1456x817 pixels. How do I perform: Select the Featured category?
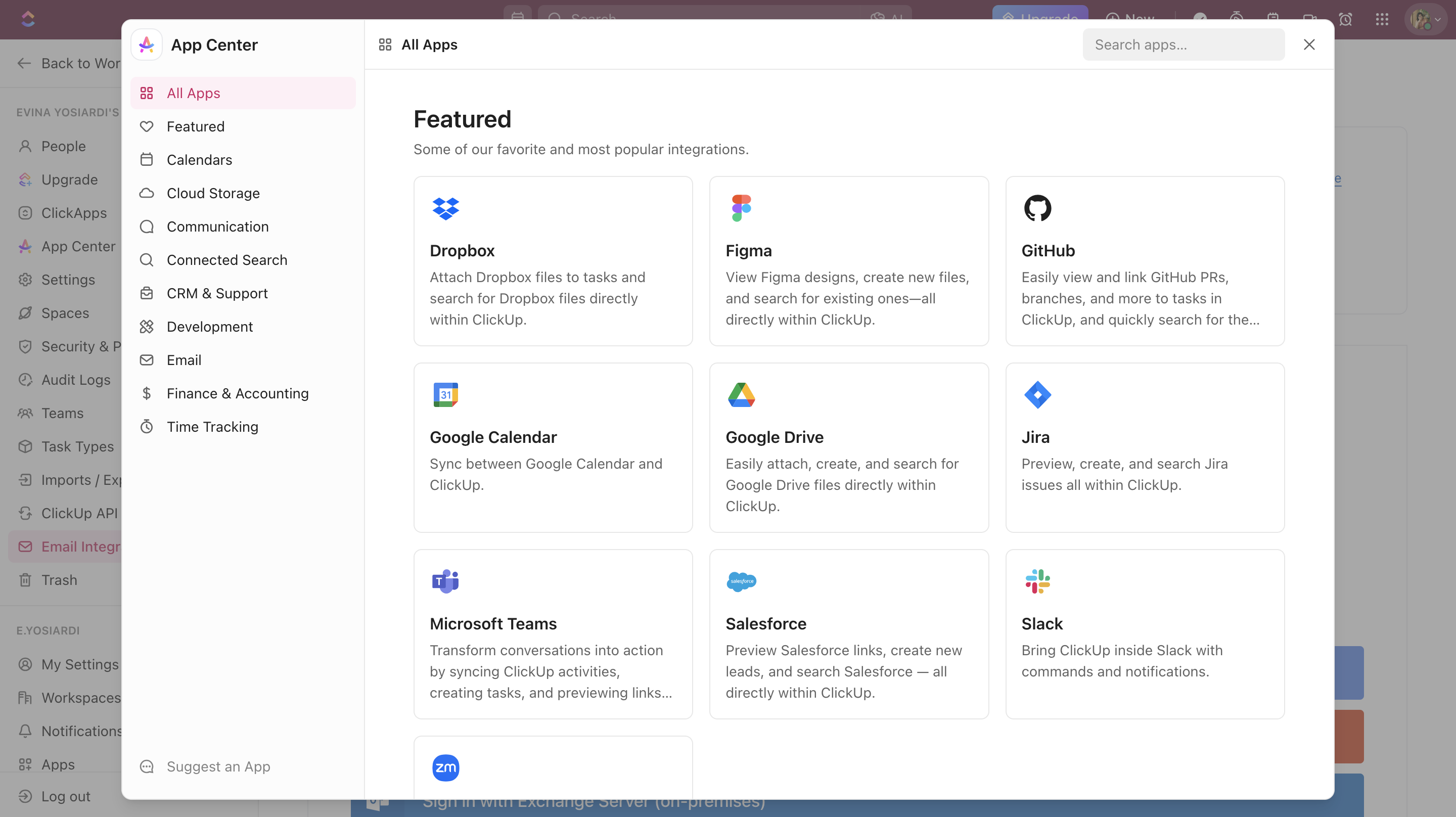pyautogui.click(x=243, y=127)
